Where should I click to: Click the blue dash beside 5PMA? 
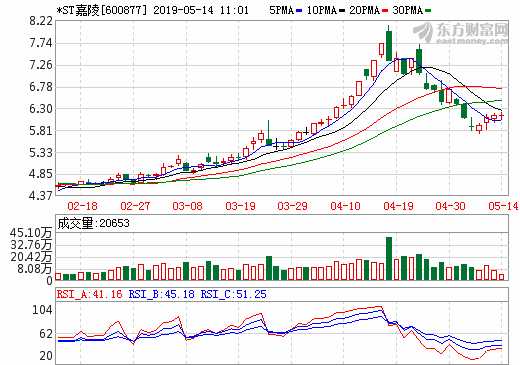pos(299,11)
